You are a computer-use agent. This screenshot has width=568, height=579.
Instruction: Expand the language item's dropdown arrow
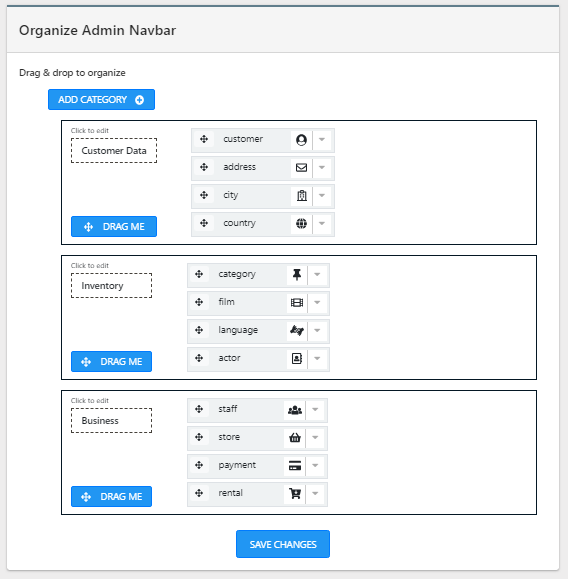[x=317, y=330]
